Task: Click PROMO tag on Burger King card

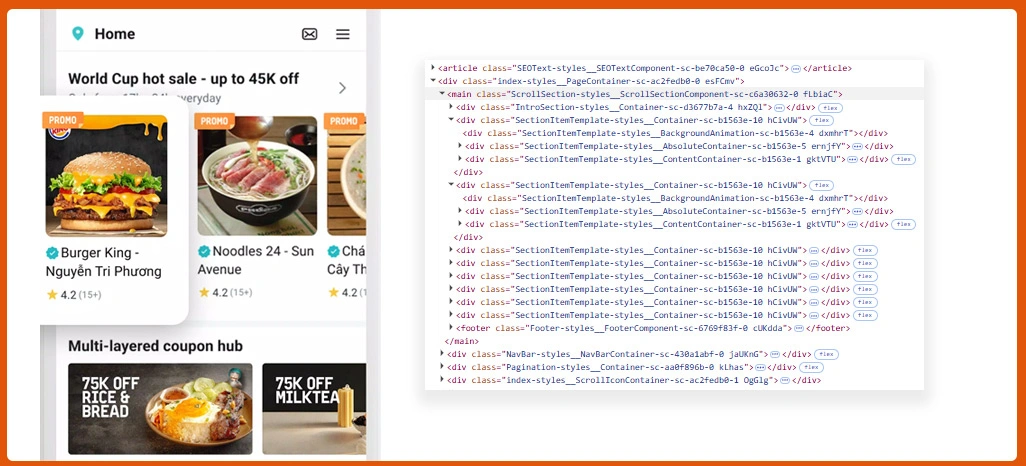Action: [63, 120]
